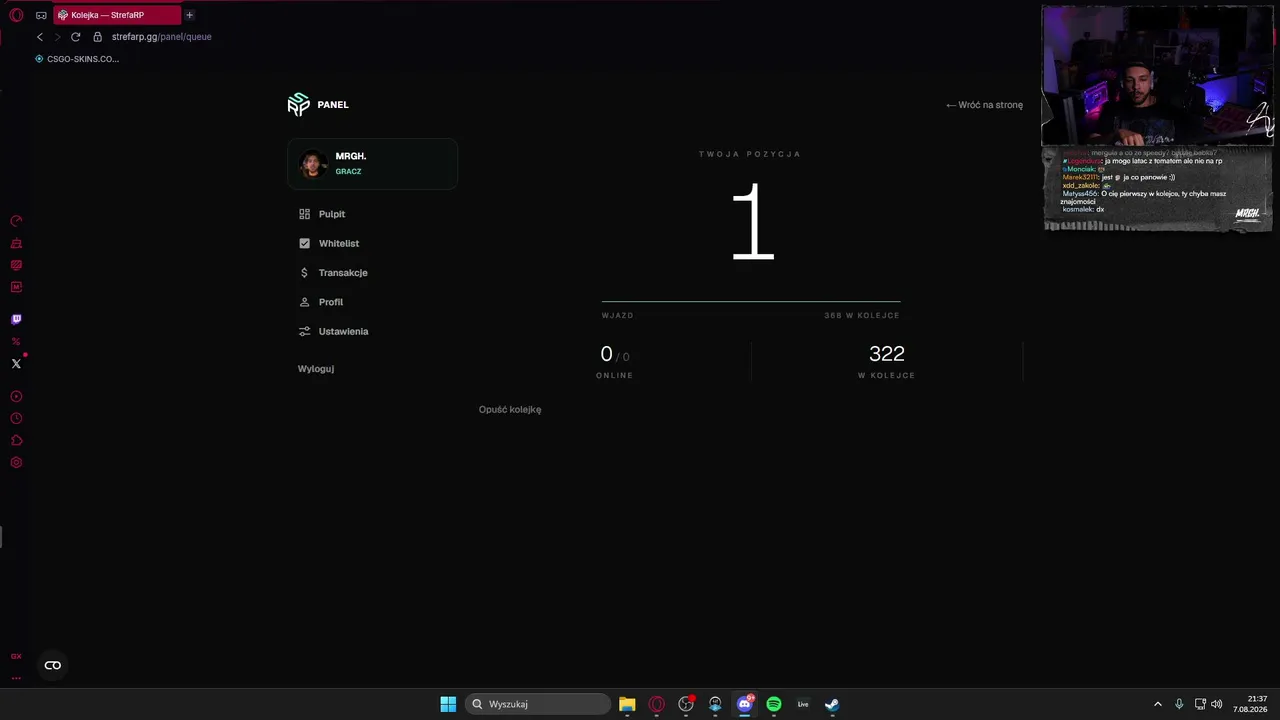Follow the Wróć na stronę link
Image resolution: width=1280 pixels, height=720 pixels.
[985, 105]
